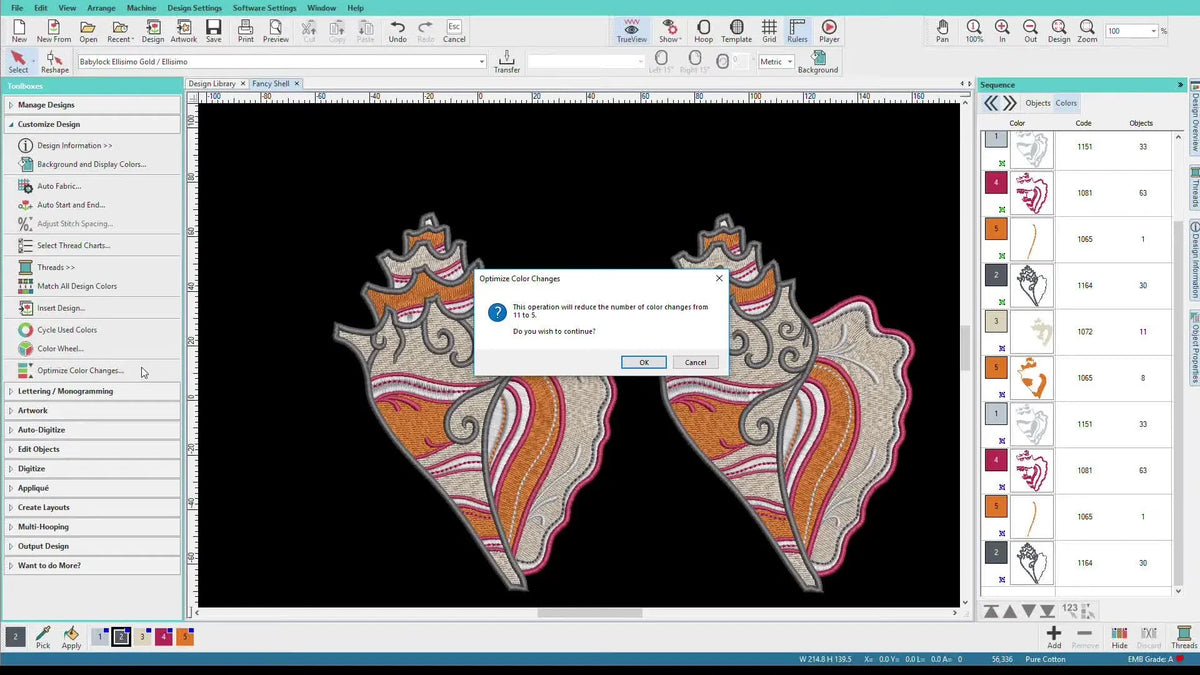Activate the Pan tool
Image resolution: width=1200 pixels, height=675 pixels.
click(943, 31)
